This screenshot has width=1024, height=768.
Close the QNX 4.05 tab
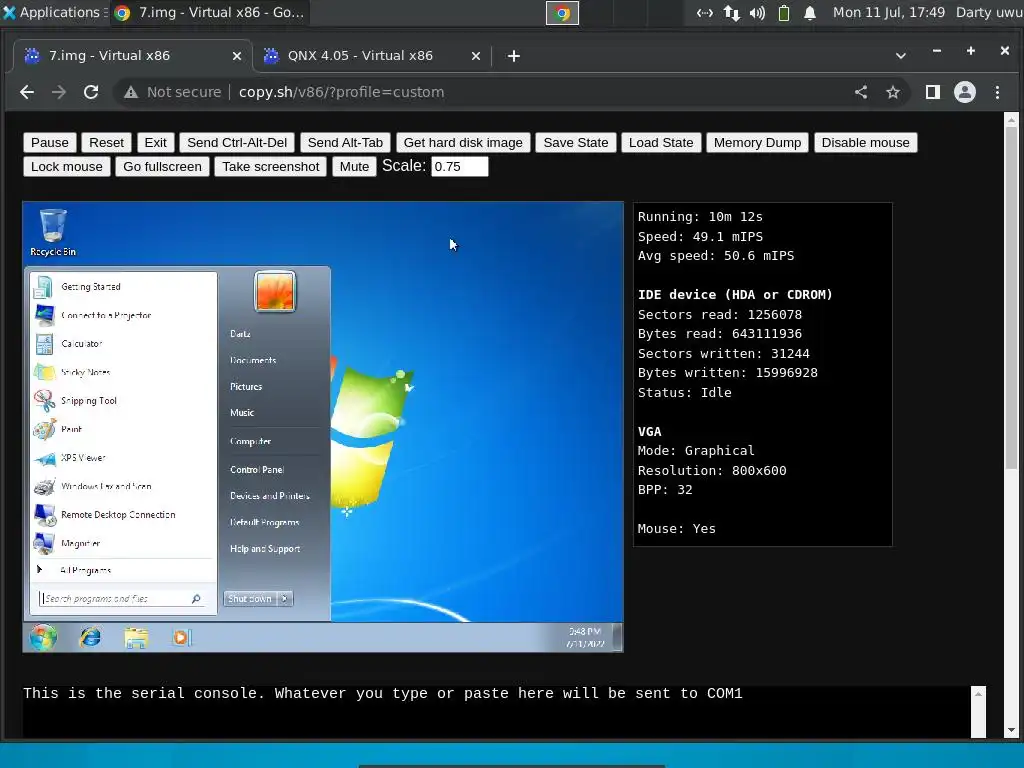point(476,56)
